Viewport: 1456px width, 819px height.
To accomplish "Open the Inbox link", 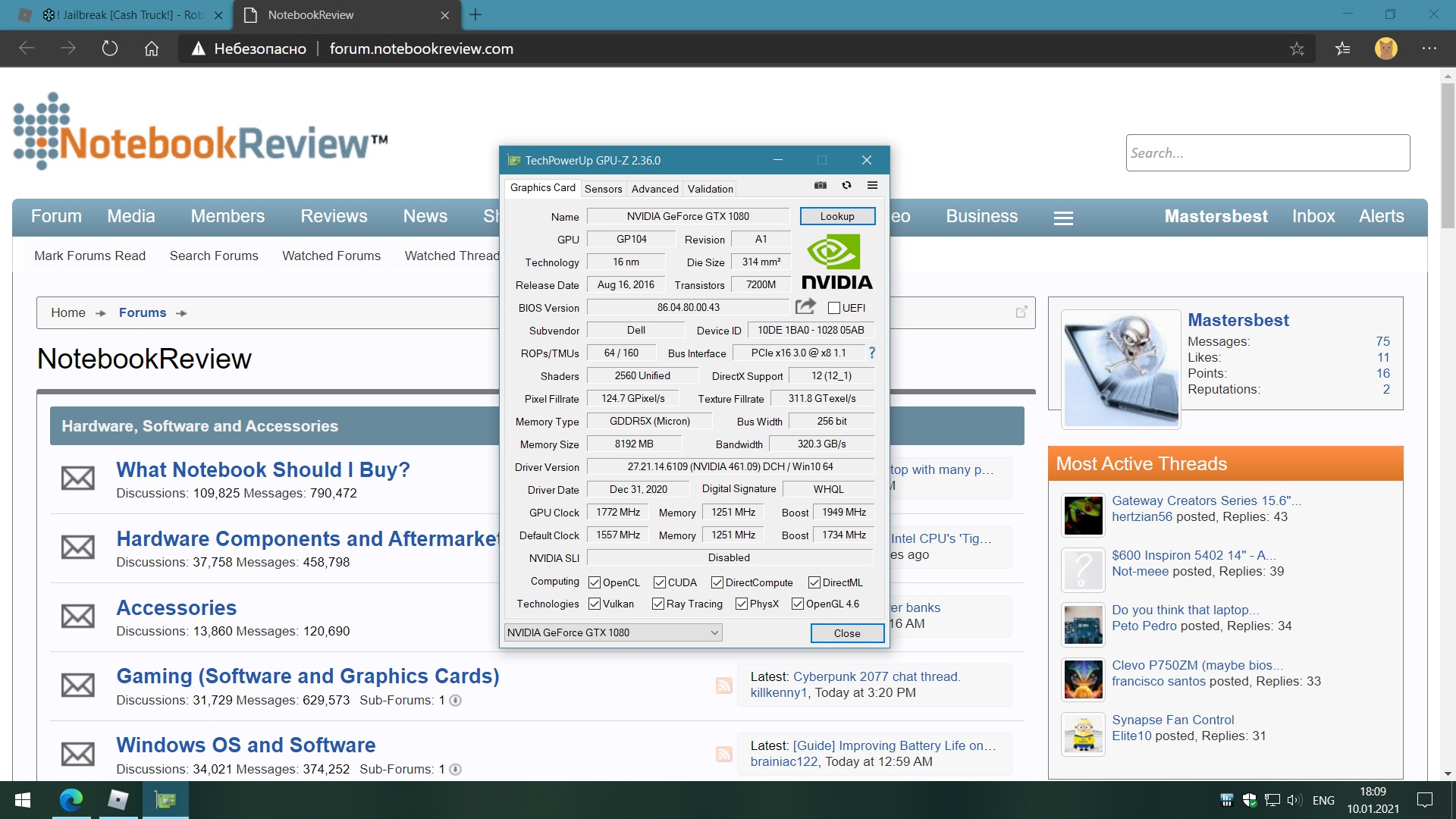I will click(1313, 216).
